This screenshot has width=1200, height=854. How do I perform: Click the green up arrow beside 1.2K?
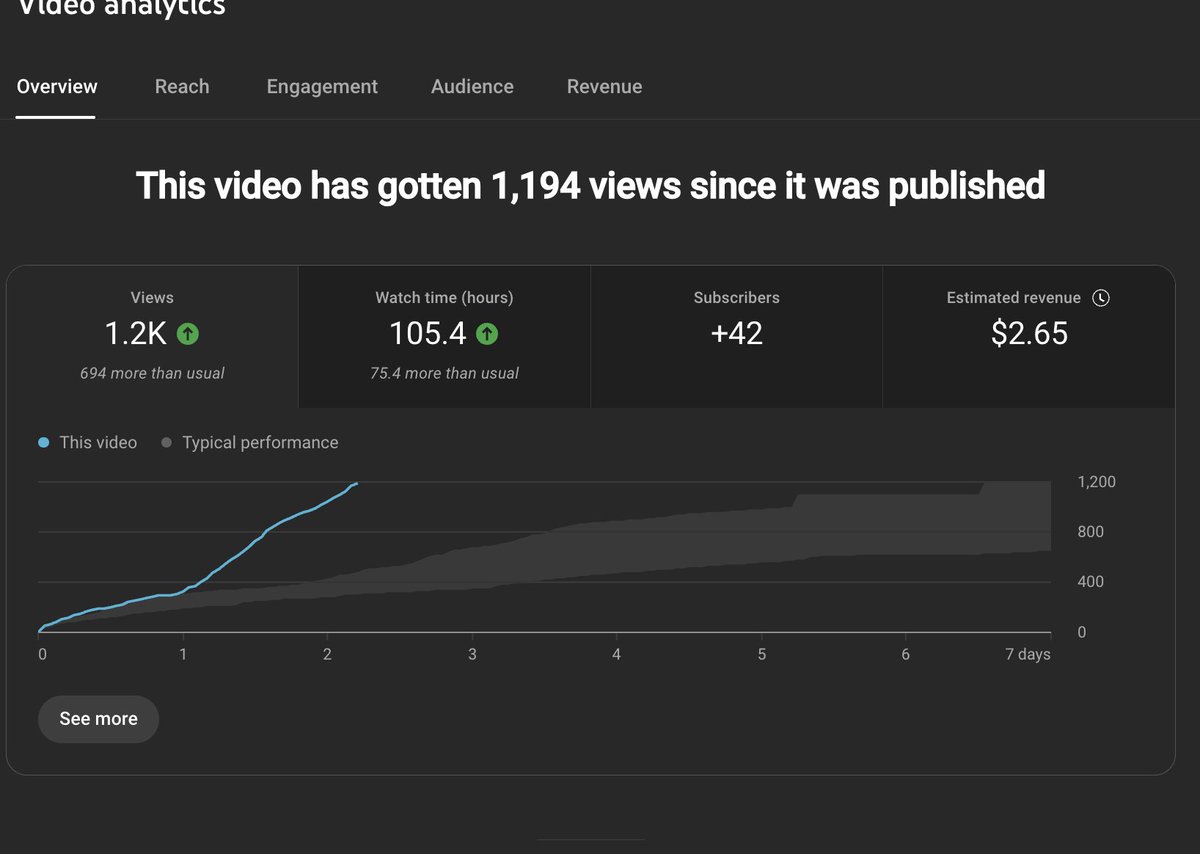click(187, 334)
